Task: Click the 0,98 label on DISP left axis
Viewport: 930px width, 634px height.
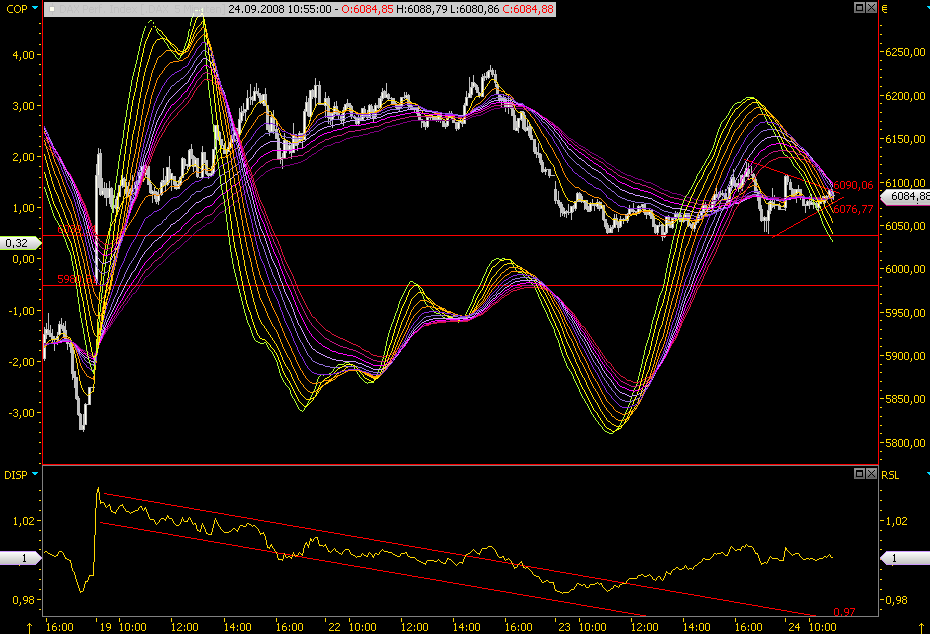Action: click(23, 600)
